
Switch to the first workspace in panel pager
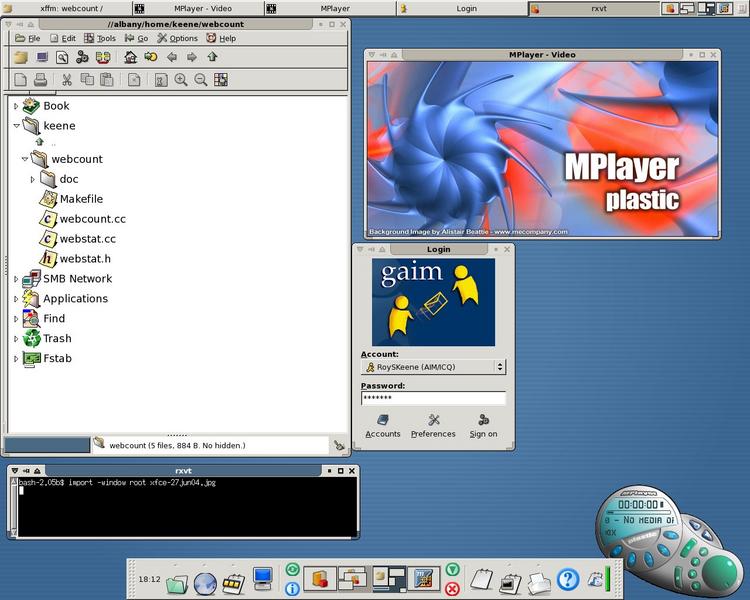pos(320,579)
